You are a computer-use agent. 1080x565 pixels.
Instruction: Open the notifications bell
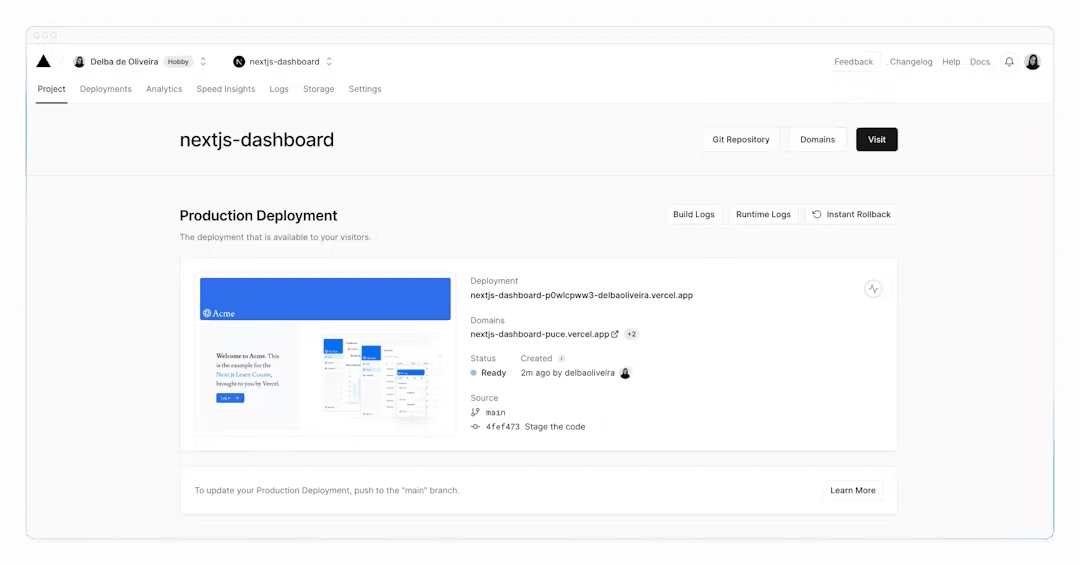pyautogui.click(x=1009, y=62)
